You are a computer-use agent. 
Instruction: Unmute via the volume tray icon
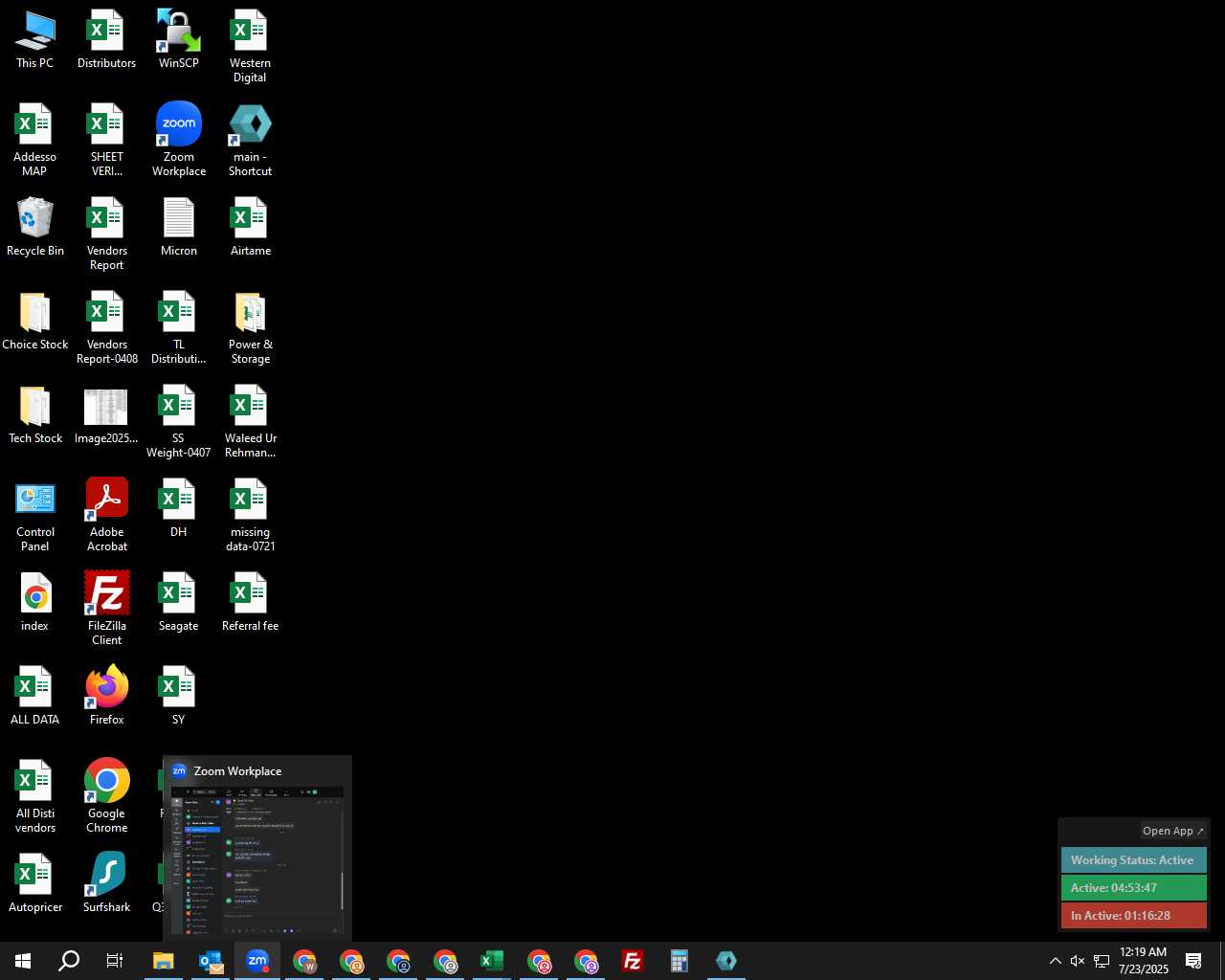tap(1078, 961)
